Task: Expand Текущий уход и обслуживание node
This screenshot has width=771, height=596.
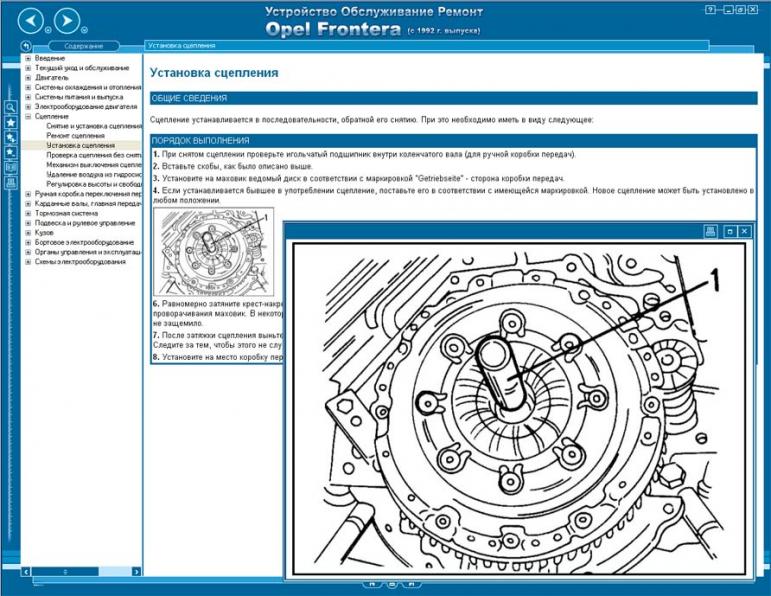Action: point(29,68)
